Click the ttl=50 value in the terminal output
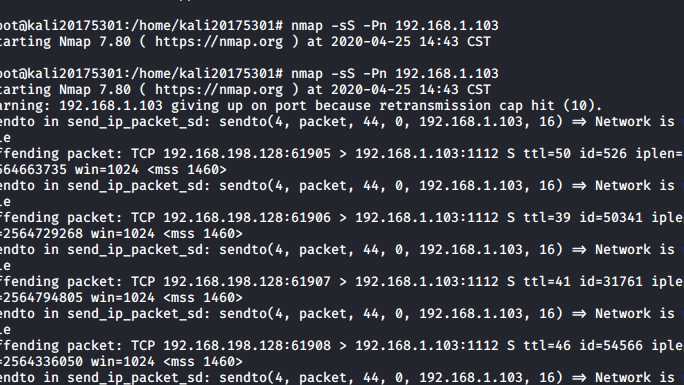 547,154
